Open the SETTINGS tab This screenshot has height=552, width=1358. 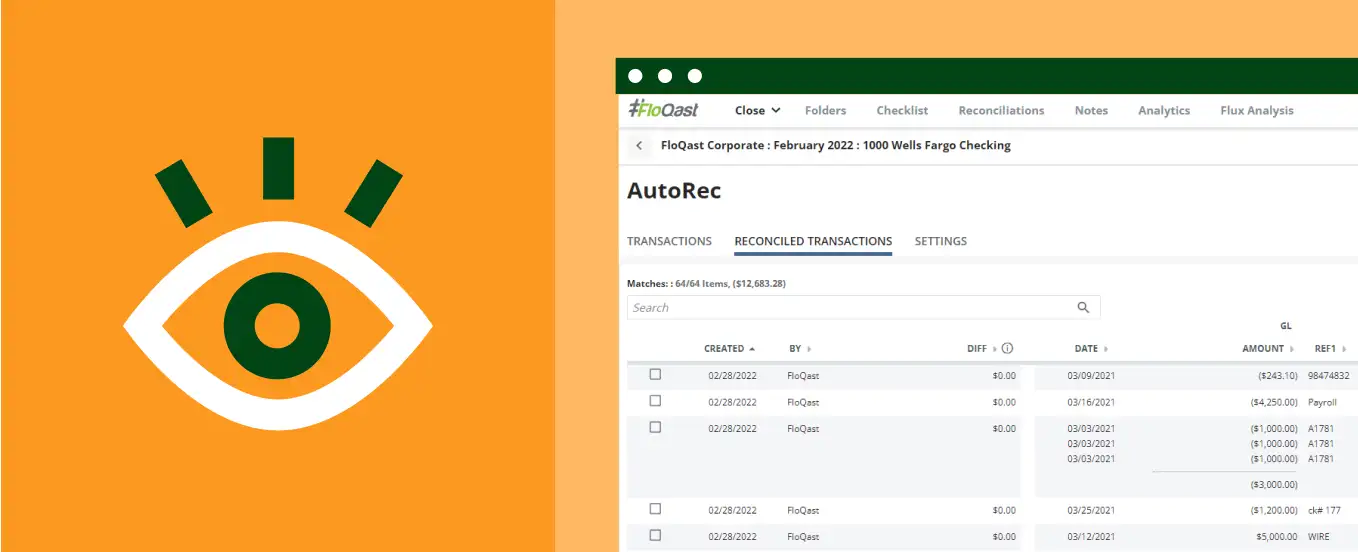941,241
